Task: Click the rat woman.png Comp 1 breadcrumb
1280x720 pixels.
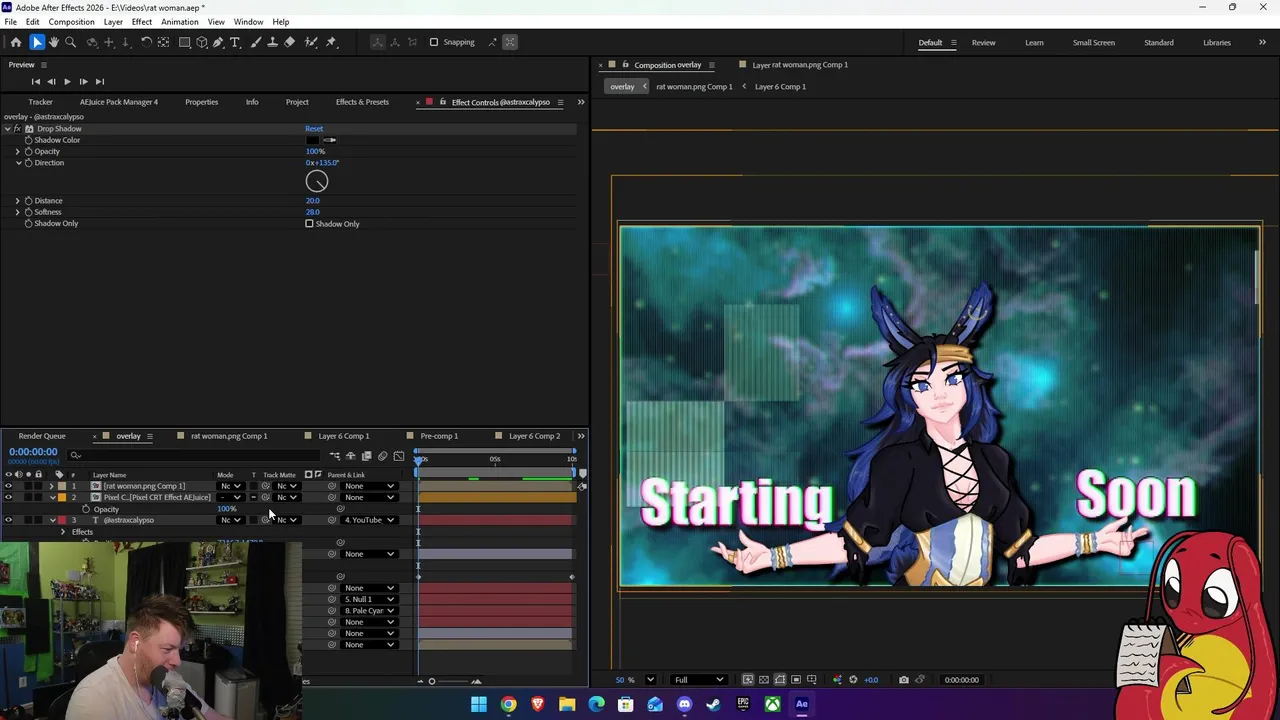Action: (694, 86)
